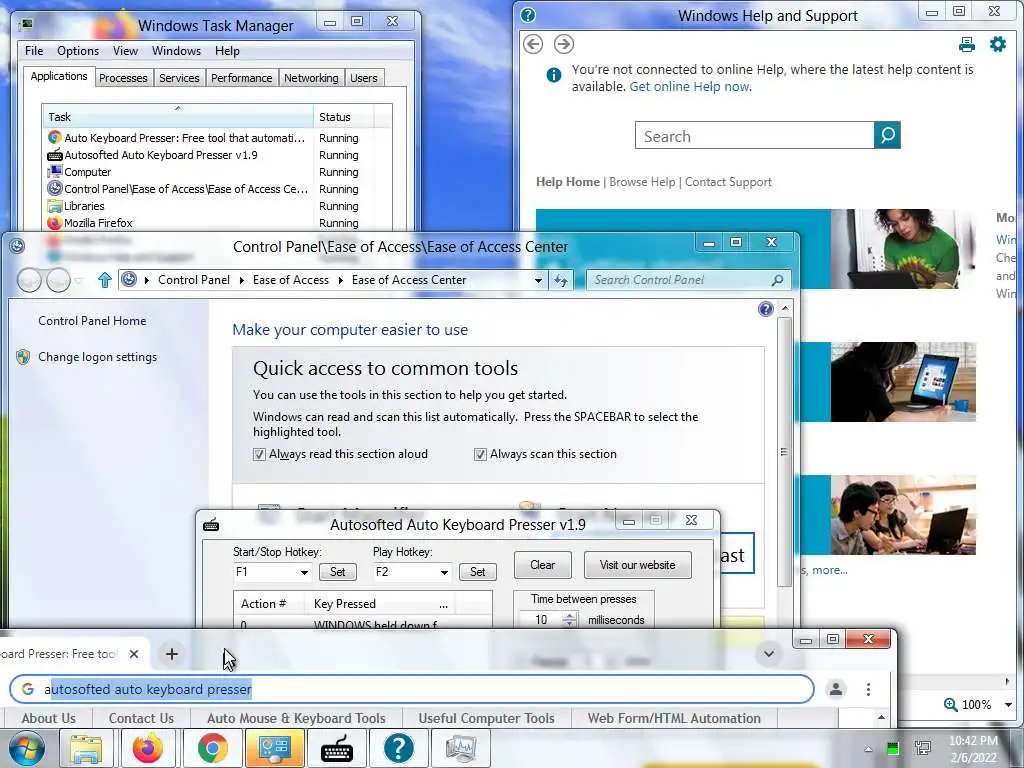Switch to Control Panel taskbar icon
The width and height of the screenshot is (1024, 768).
274,748
